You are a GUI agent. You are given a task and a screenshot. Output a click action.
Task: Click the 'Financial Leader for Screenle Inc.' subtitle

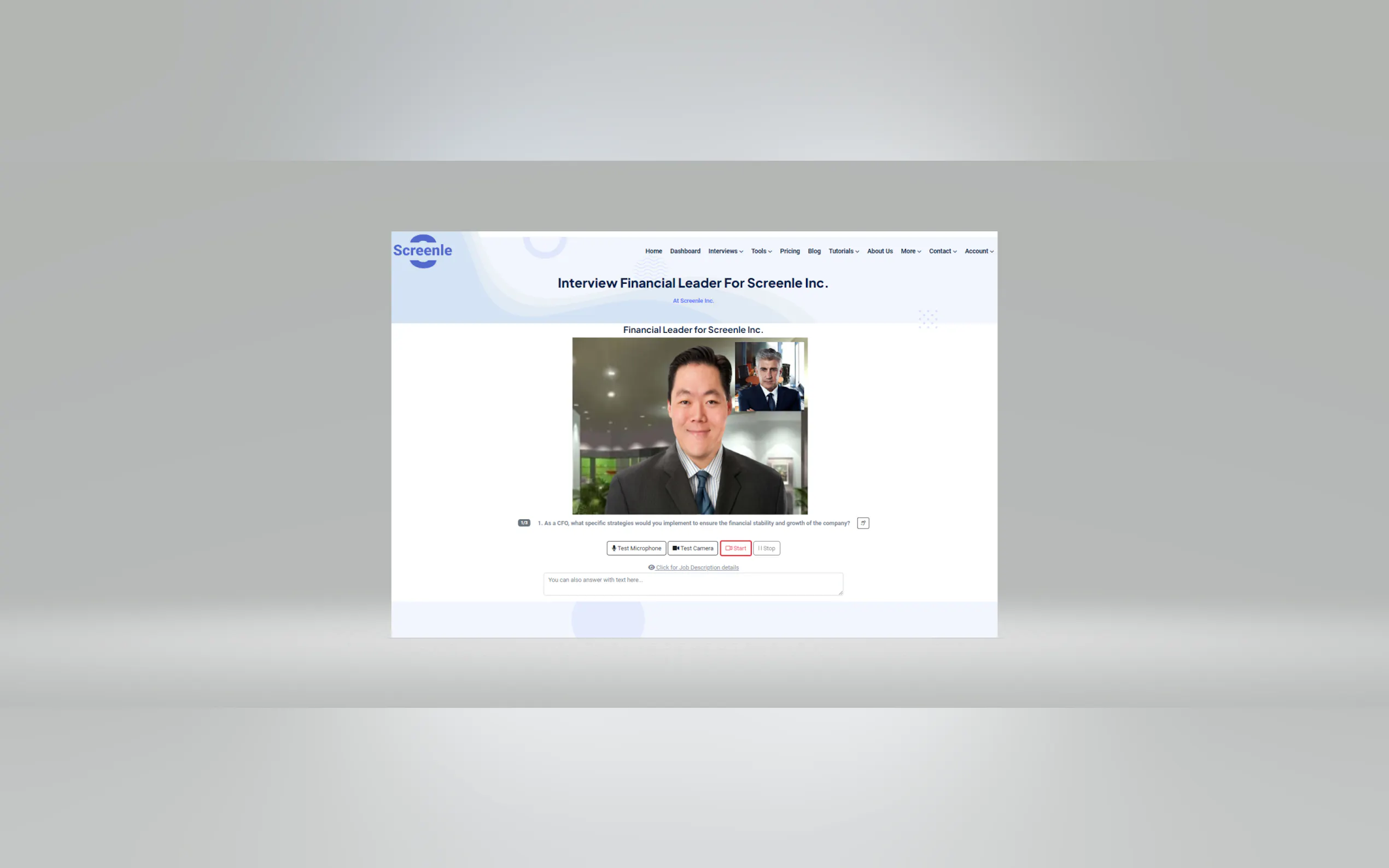click(693, 330)
